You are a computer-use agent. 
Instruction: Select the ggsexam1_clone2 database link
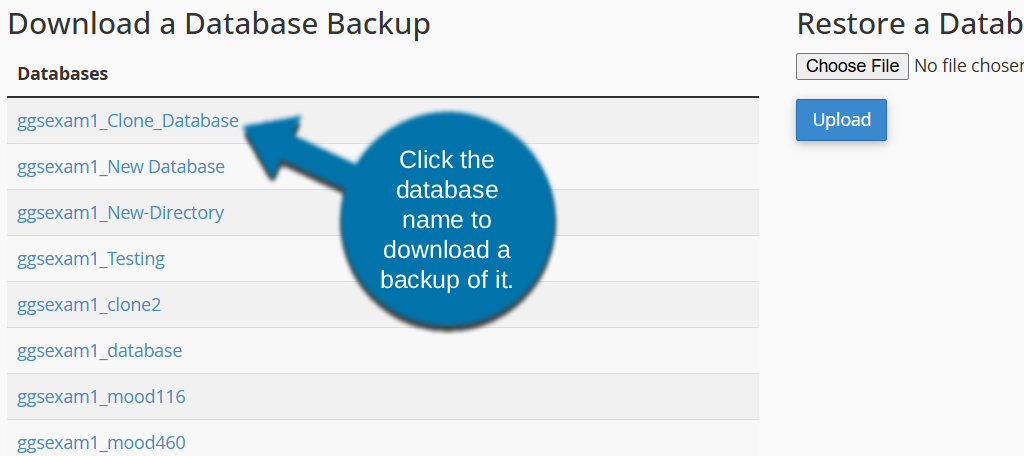click(x=89, y=305)
